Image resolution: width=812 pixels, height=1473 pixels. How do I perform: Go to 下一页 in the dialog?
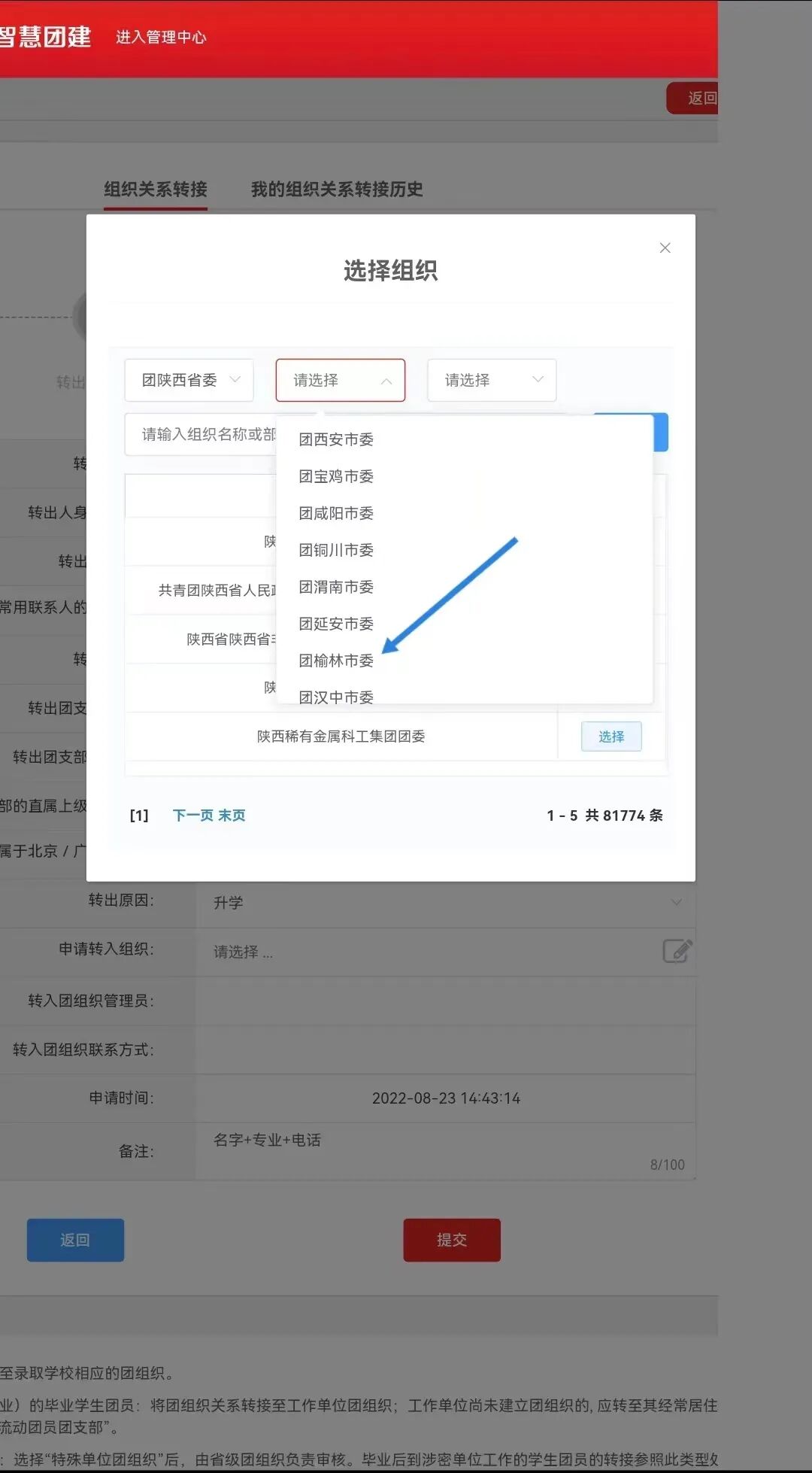pos(193,815)
